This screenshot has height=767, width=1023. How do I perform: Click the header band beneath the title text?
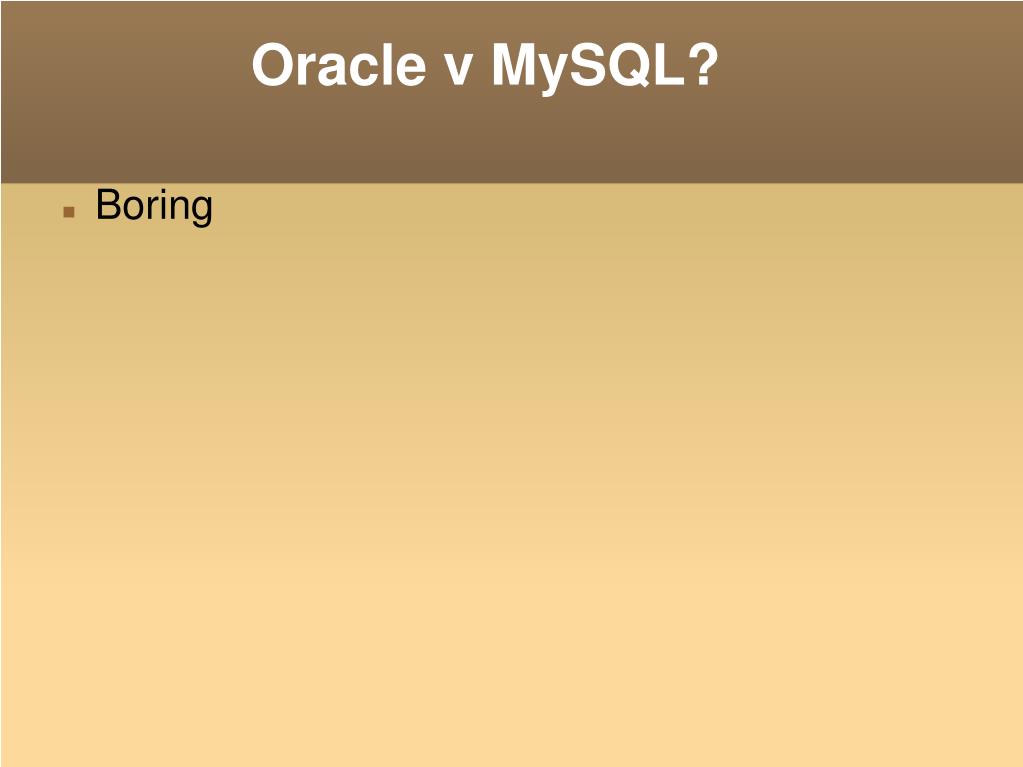[x=485, y=140]
